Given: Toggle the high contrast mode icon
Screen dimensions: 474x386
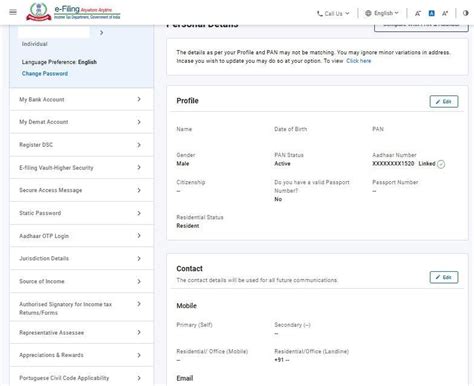Looking at the screenshot, I should click(465, 13).
